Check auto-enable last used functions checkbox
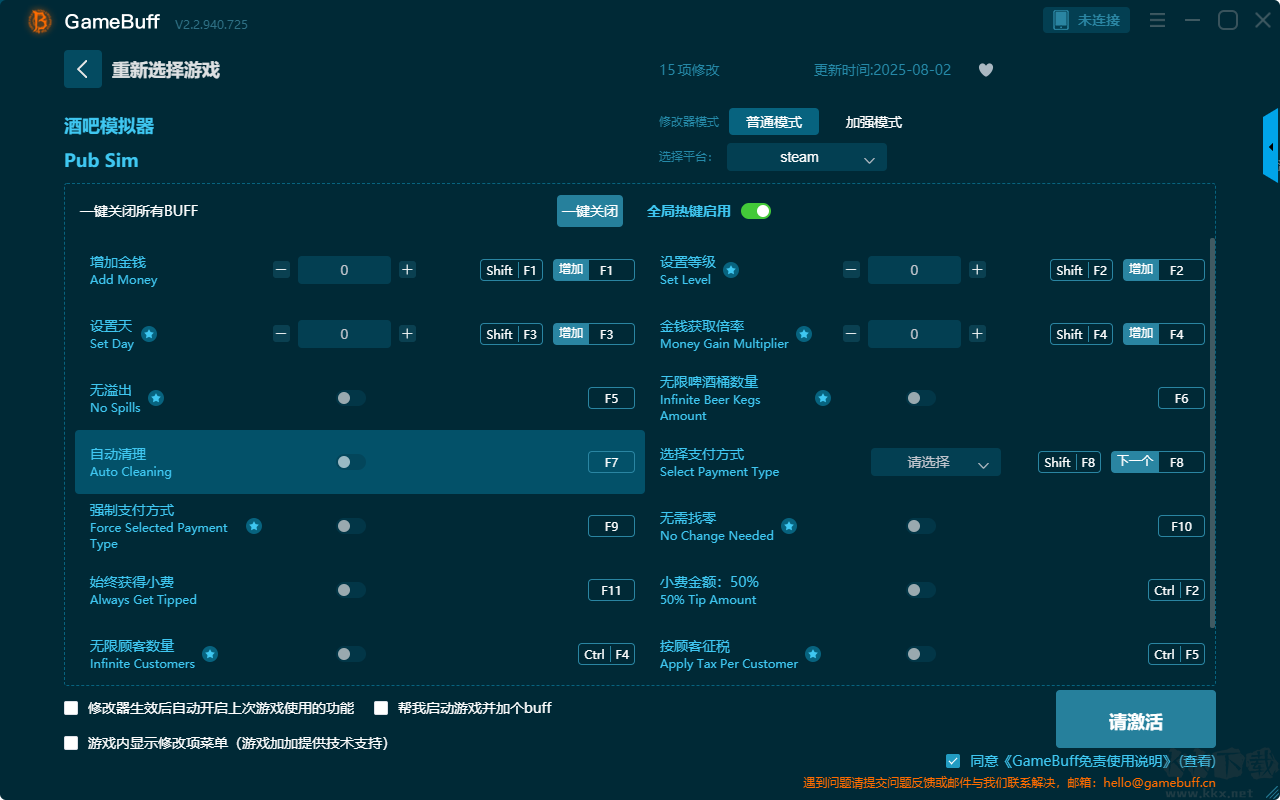 tap(71, 708)
